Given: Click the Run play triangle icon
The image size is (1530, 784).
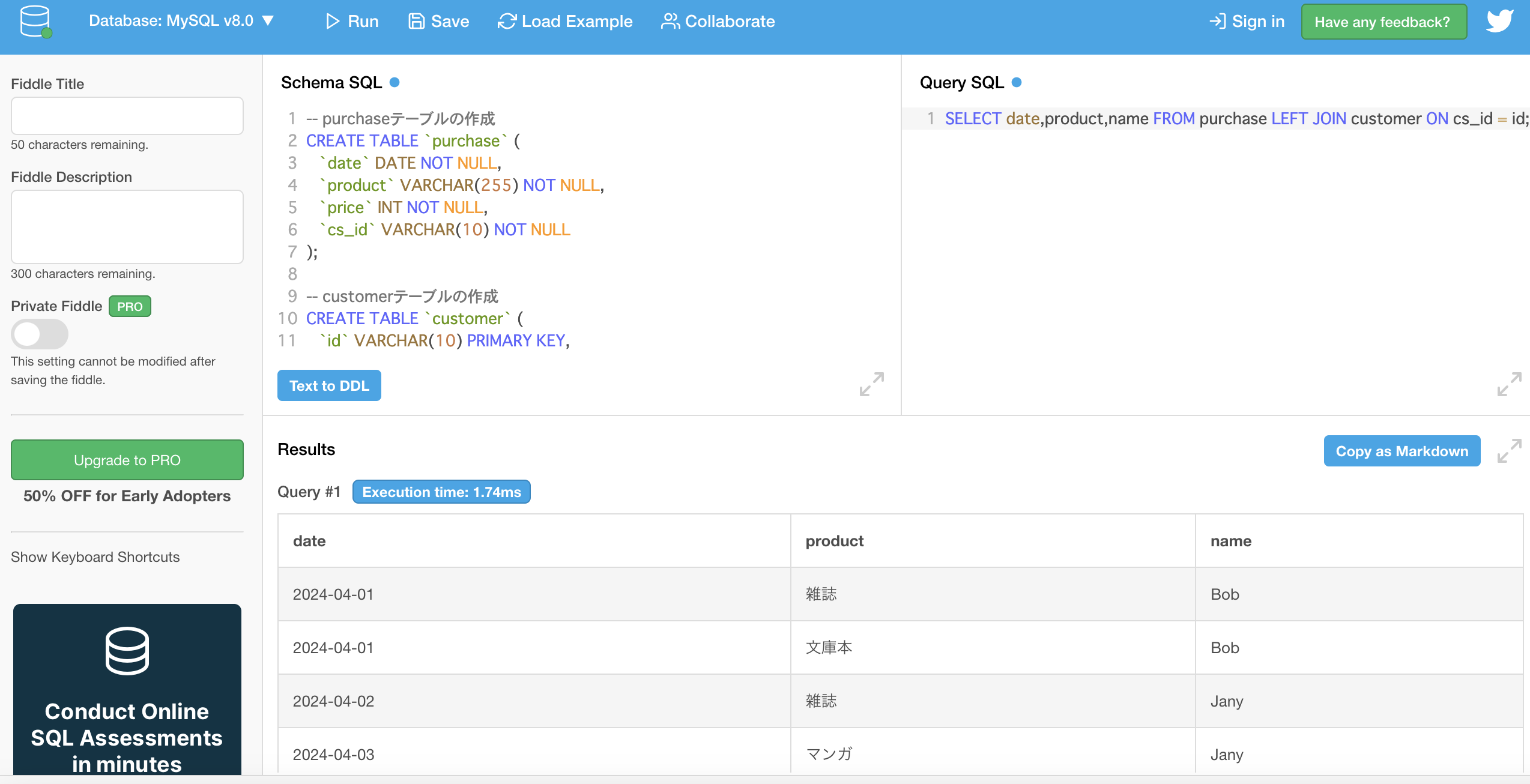Looking at the screenshot, I should pos(333,22).
